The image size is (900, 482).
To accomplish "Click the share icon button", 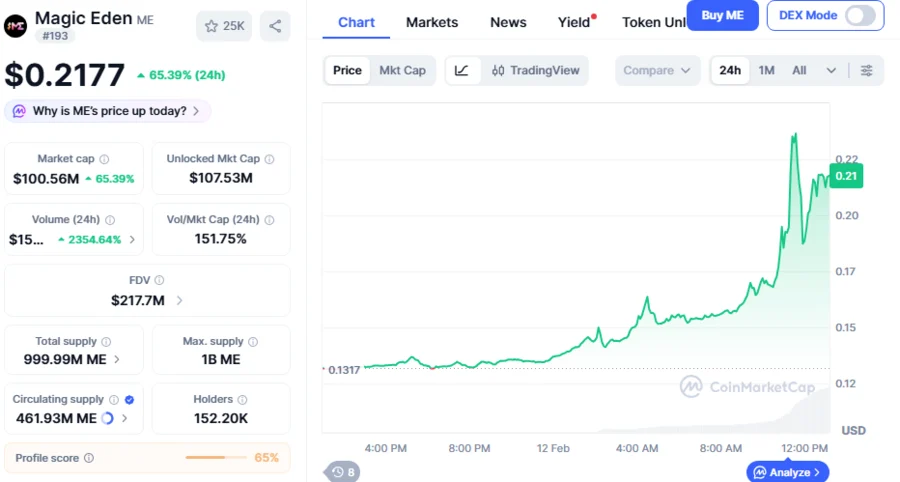I will point(275,26).
